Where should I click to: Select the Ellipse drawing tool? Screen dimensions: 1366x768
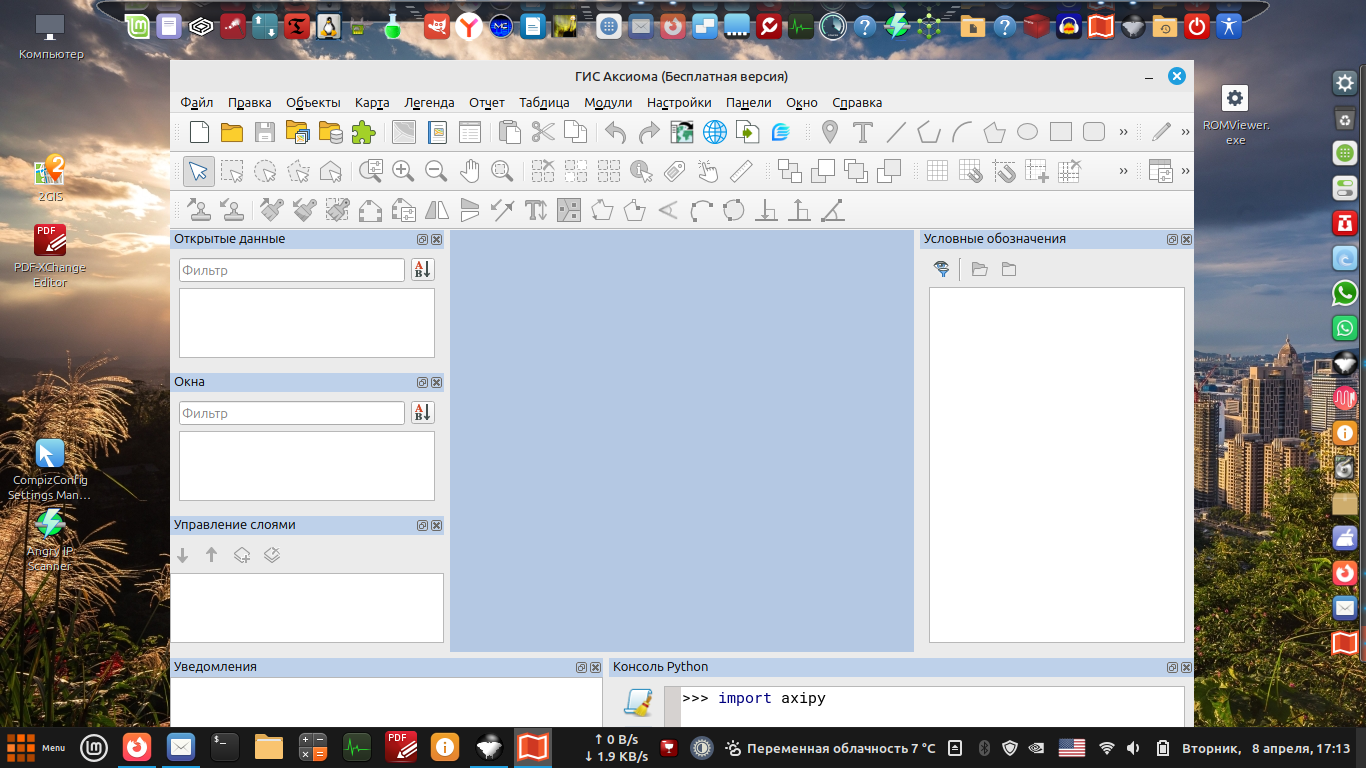tap(1027, 132)
